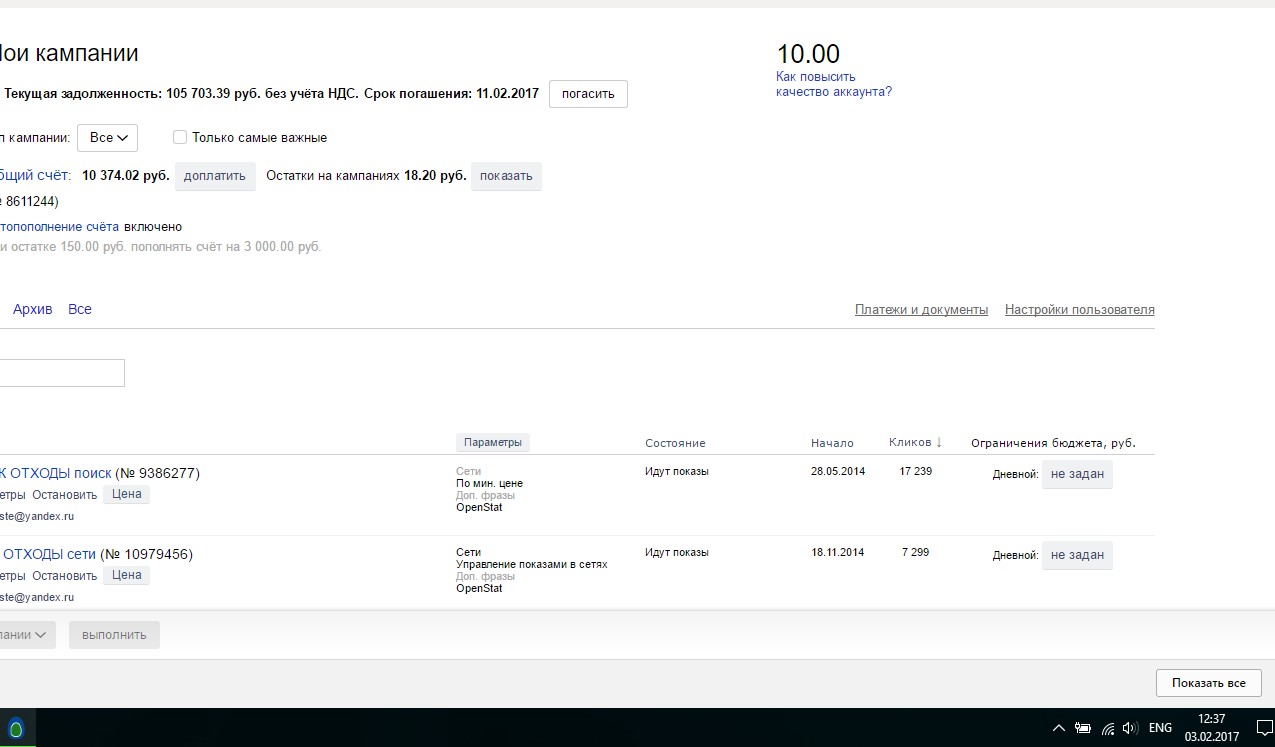This screenshot has width=1275, height=747.
Task: Open the 'пополнение счёта' auto-refill link
Action: click(58, 227)
